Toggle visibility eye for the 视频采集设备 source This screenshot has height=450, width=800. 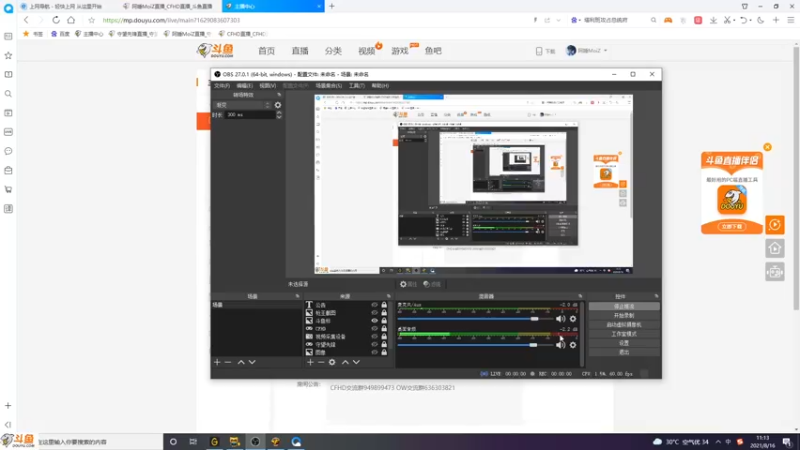[x=374, y=336]
